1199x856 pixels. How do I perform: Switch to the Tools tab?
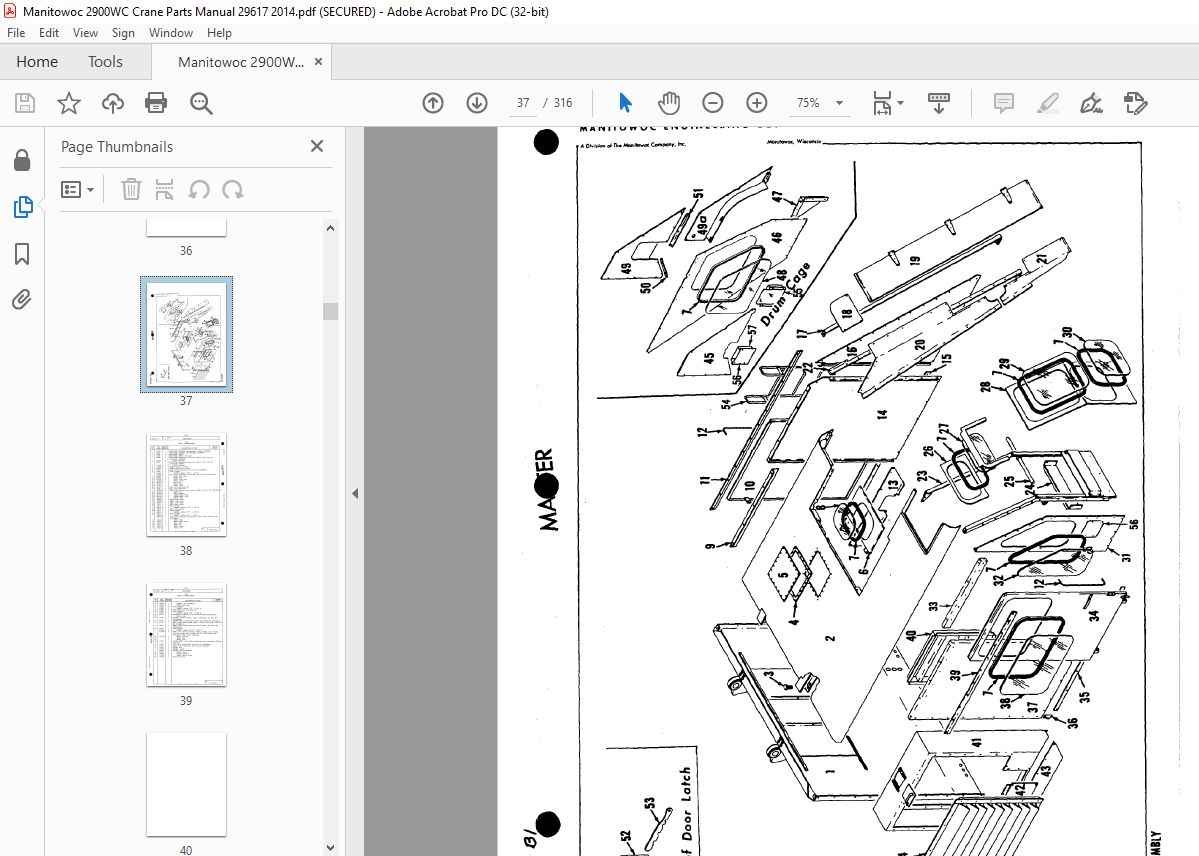click(x=105, y=61)
